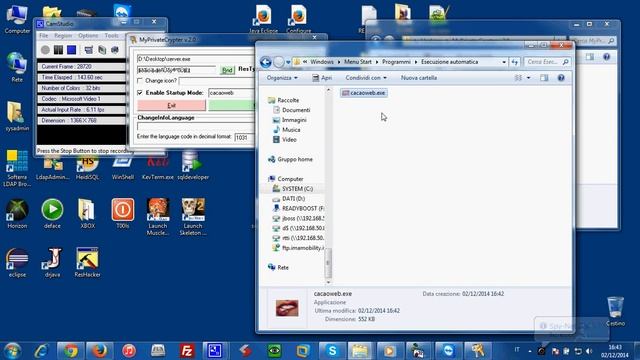Switch to Windows Explorer in the taskbar
The height and width of the screenshot is (360, 640).
tap(360, 351)
